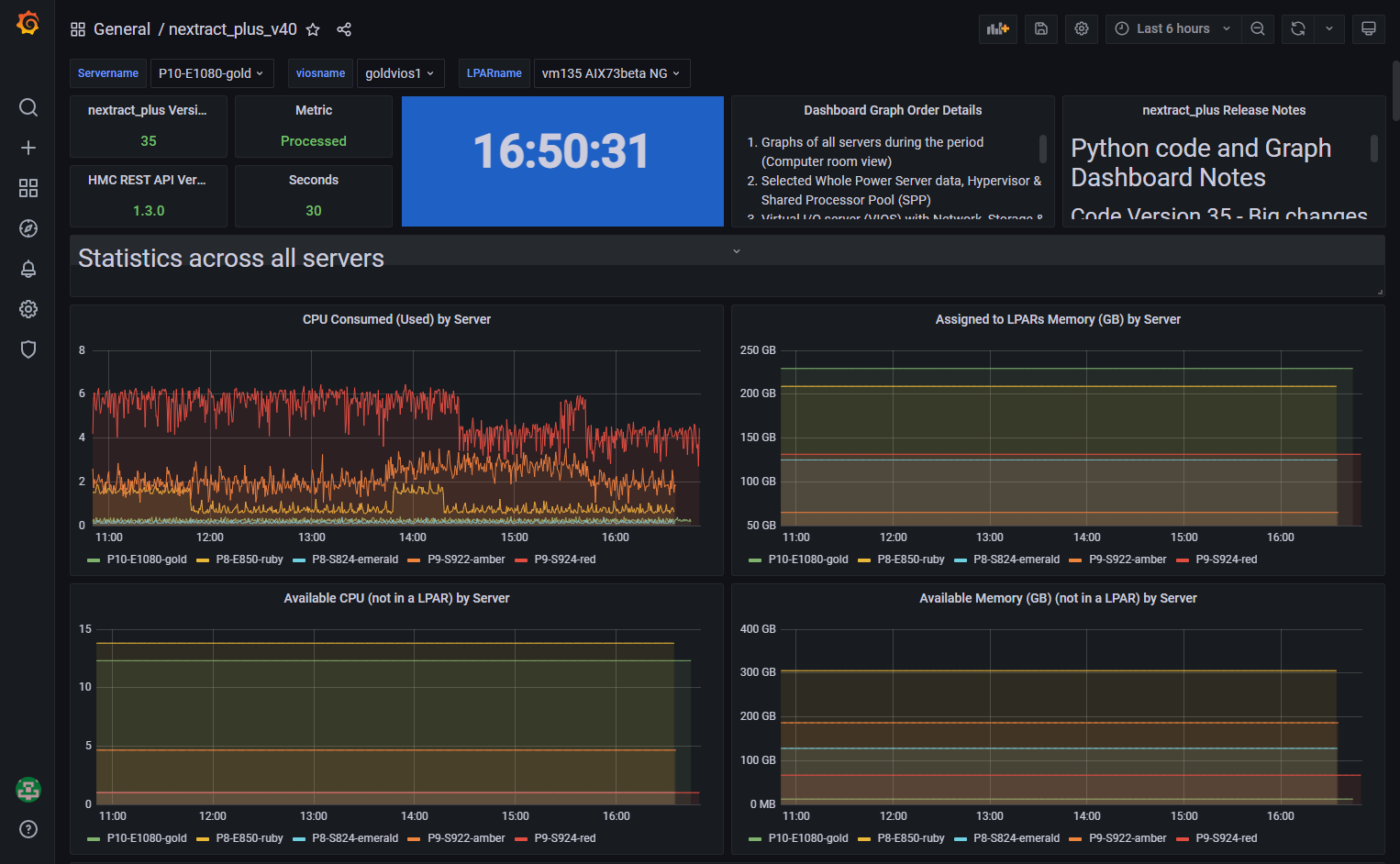The height and width of the screenshot is (864, 1400).
Task: Click the P8-S824-emerald color swatch in Available Memory legend
Action: tap(961, 838)
